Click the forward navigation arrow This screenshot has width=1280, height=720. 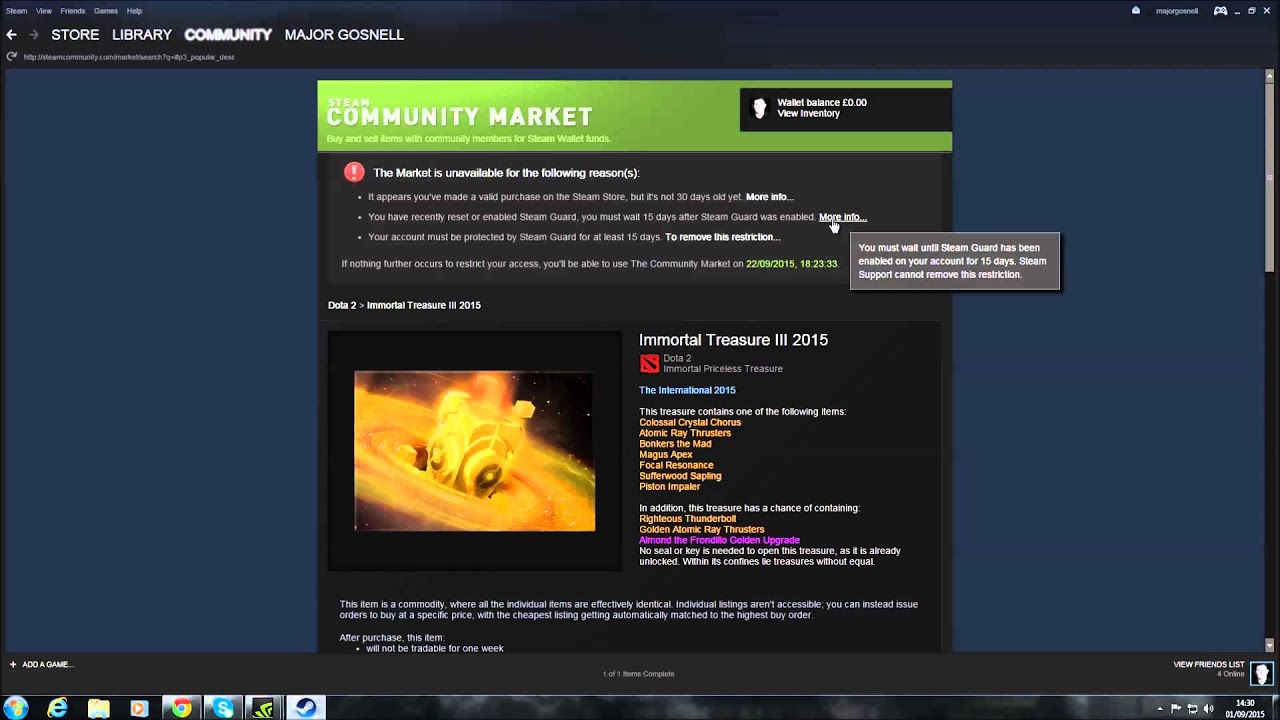(x=33, y=35)
